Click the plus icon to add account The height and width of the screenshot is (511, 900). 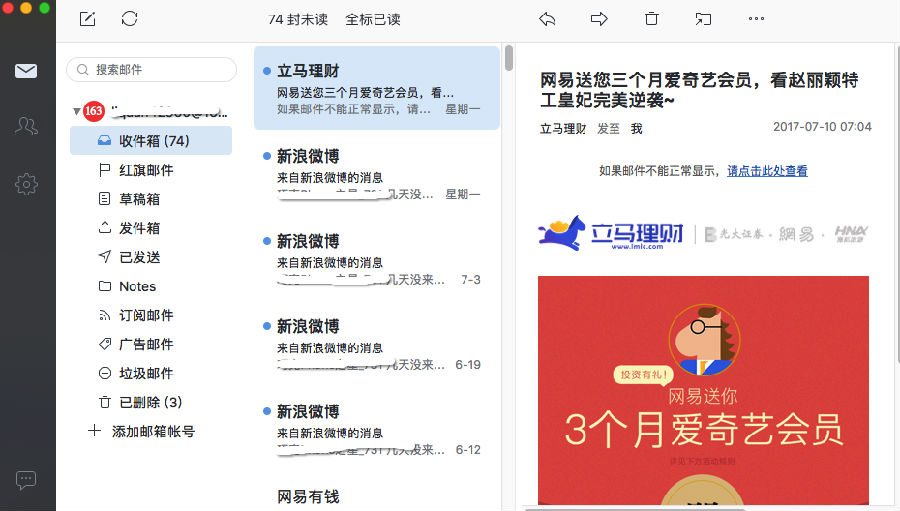click(94, 431)
